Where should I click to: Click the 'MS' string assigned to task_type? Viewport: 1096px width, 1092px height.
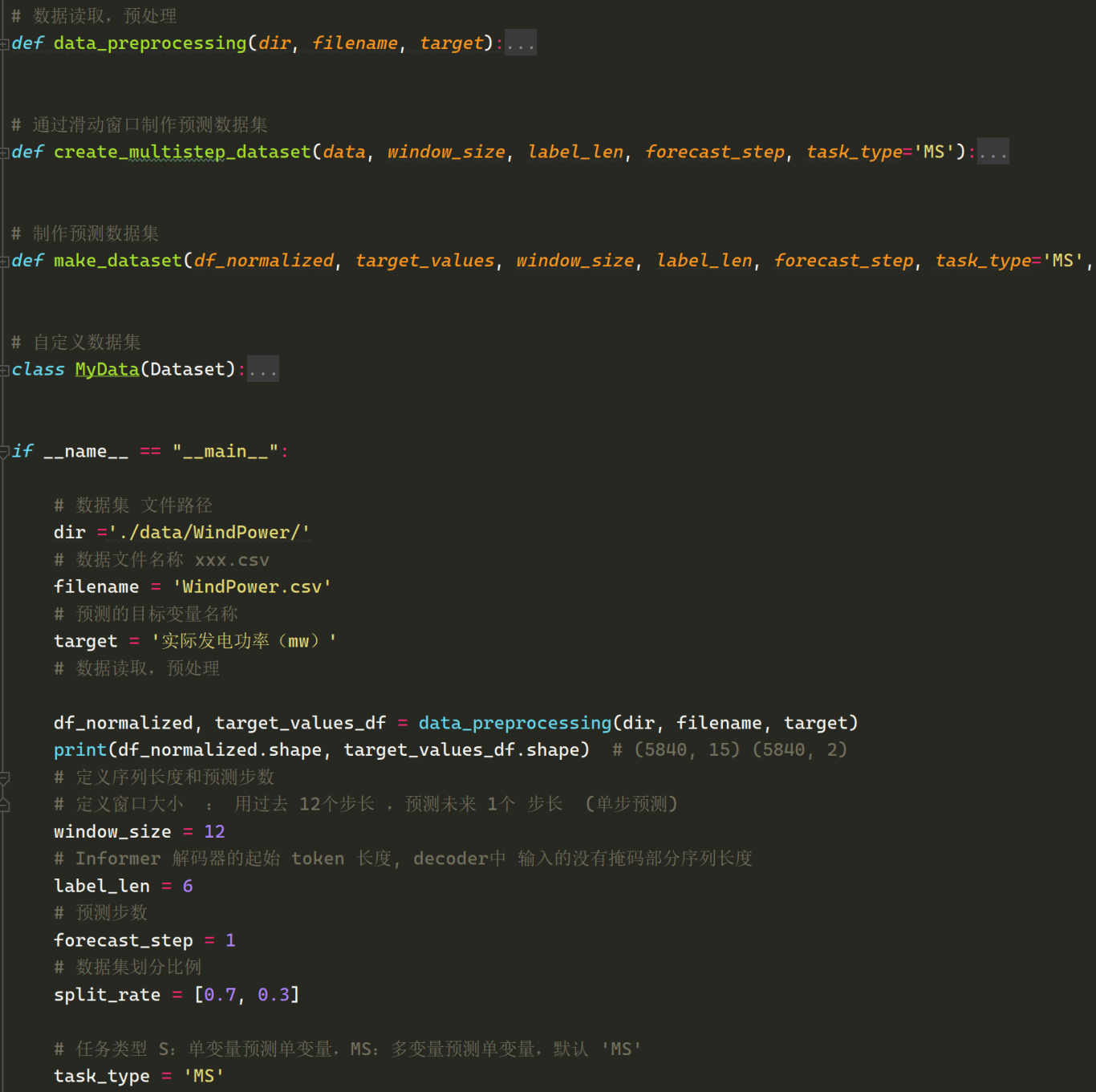click(204, 1076)
